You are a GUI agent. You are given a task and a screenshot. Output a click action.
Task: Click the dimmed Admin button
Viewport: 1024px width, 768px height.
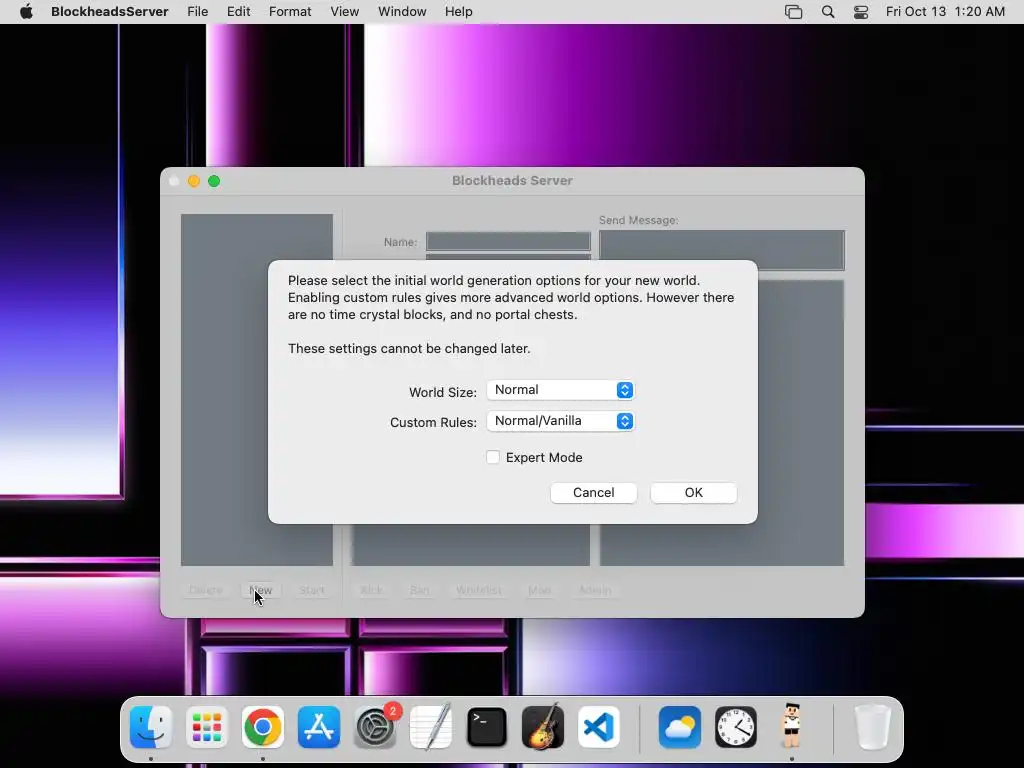click(595, 590)
